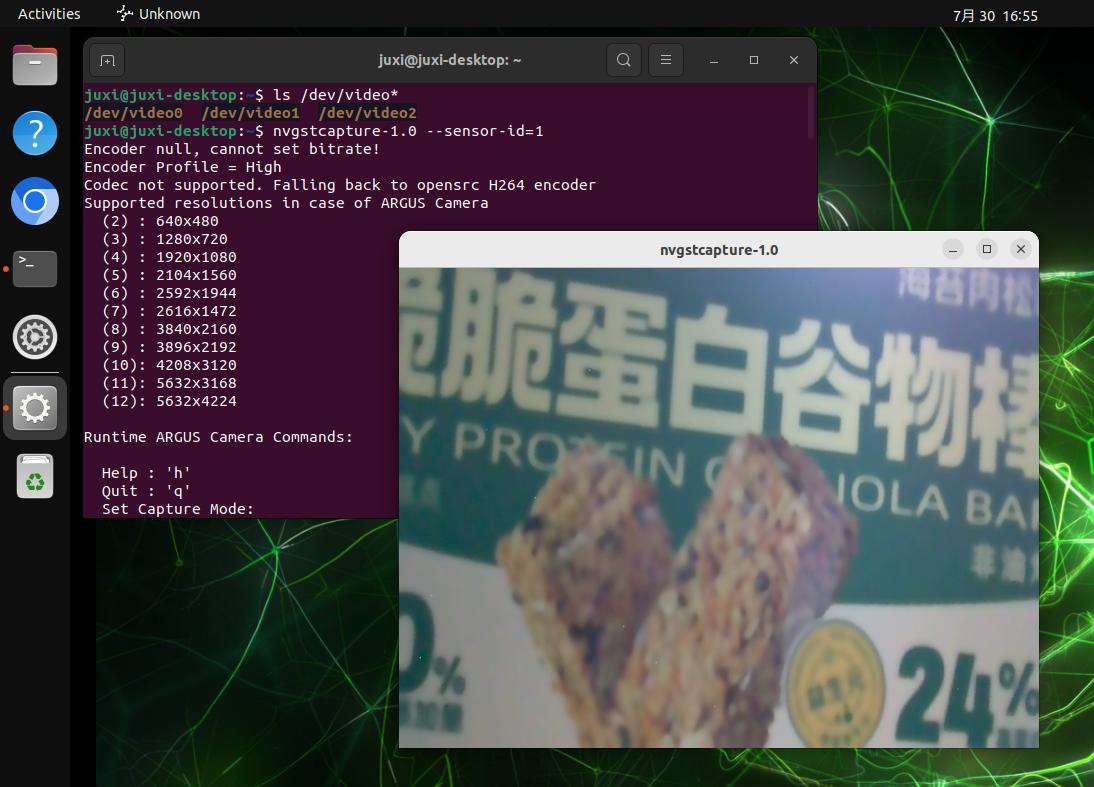Click the 640x480 resolution line
Viewport: 1094px width, 787px height.
(160, 221)
